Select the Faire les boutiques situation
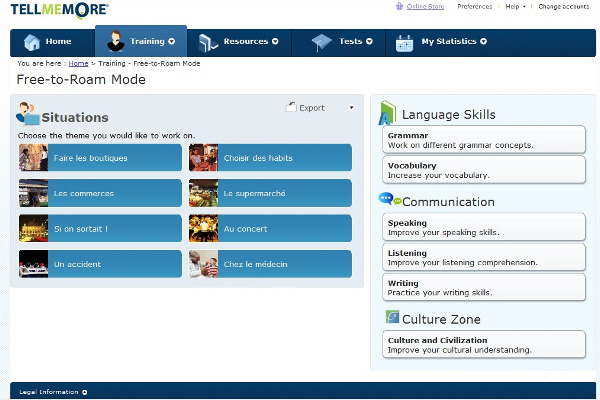The image size is (600, 400). click(100, 158)
